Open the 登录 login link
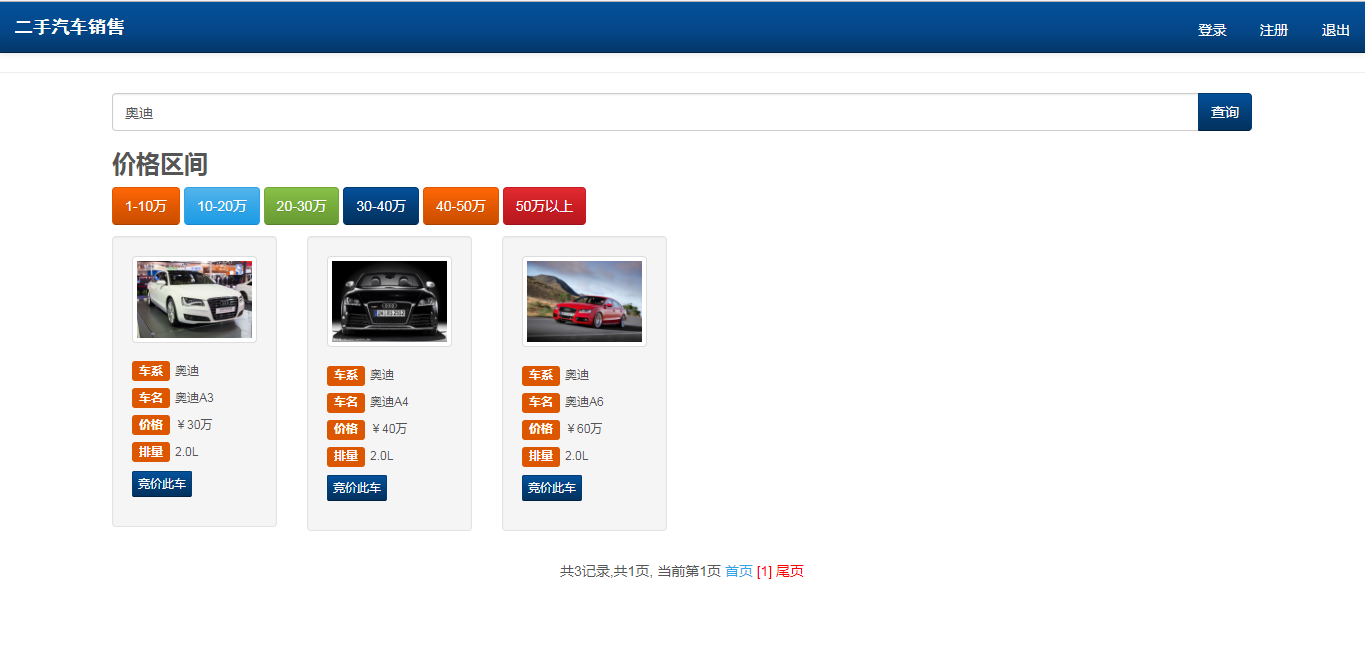1365x663 pixels. coord(1212,30)
